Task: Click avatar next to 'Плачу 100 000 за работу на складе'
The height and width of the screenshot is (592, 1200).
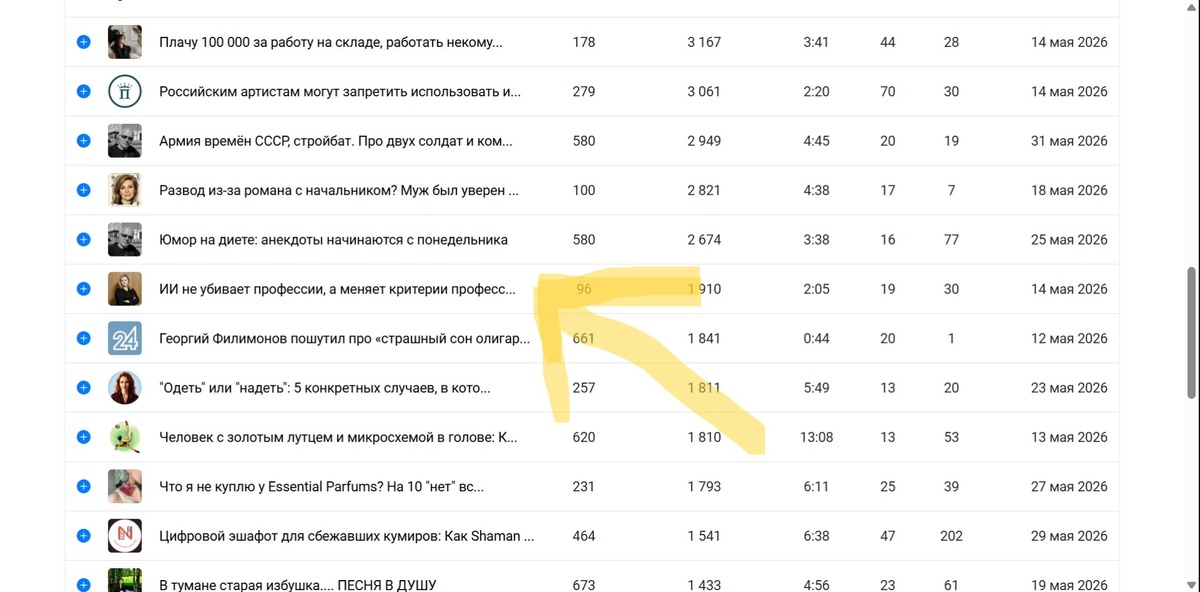Action: coord(124,42)
